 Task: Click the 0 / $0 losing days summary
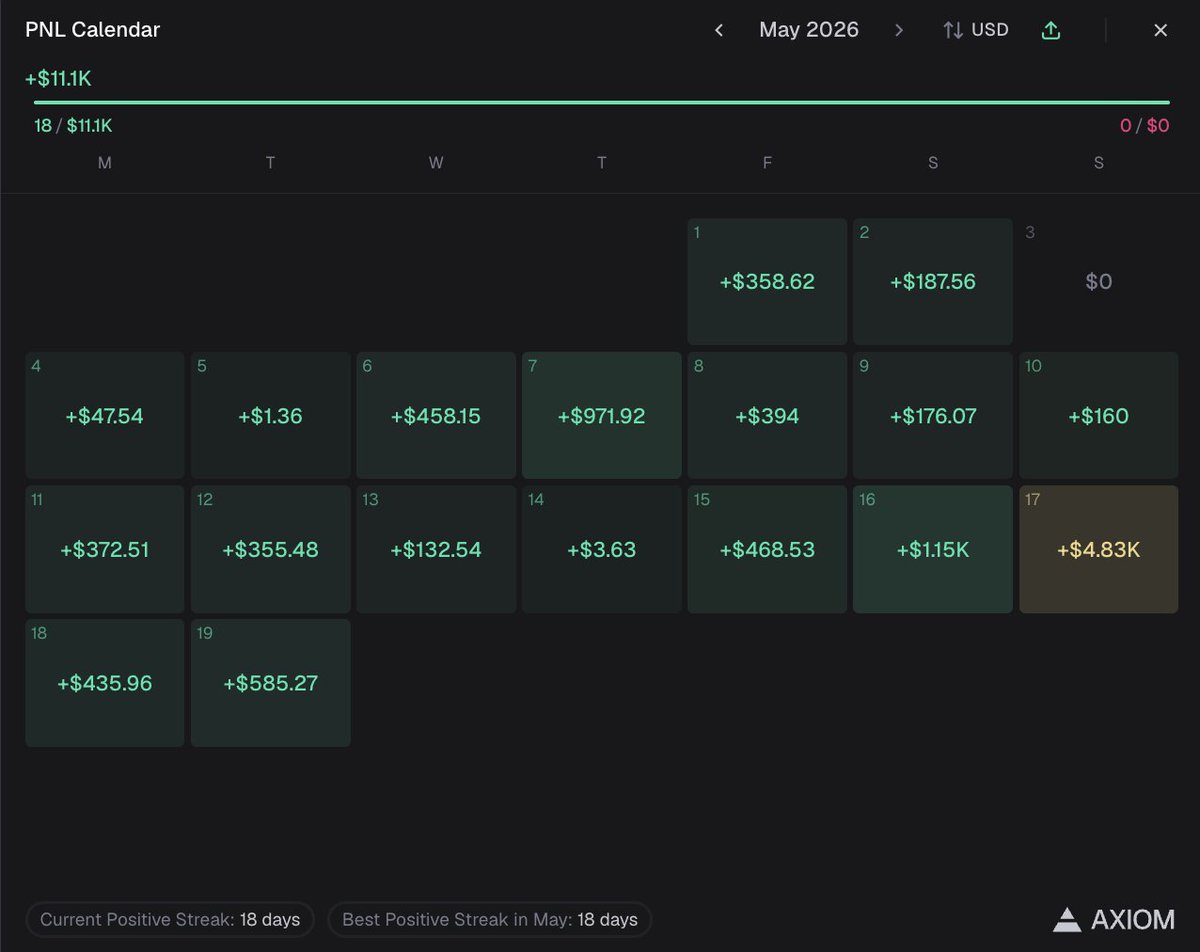(1145, 126)
